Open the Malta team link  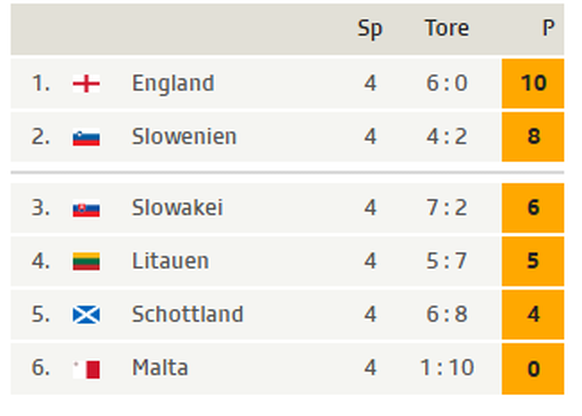160,368
